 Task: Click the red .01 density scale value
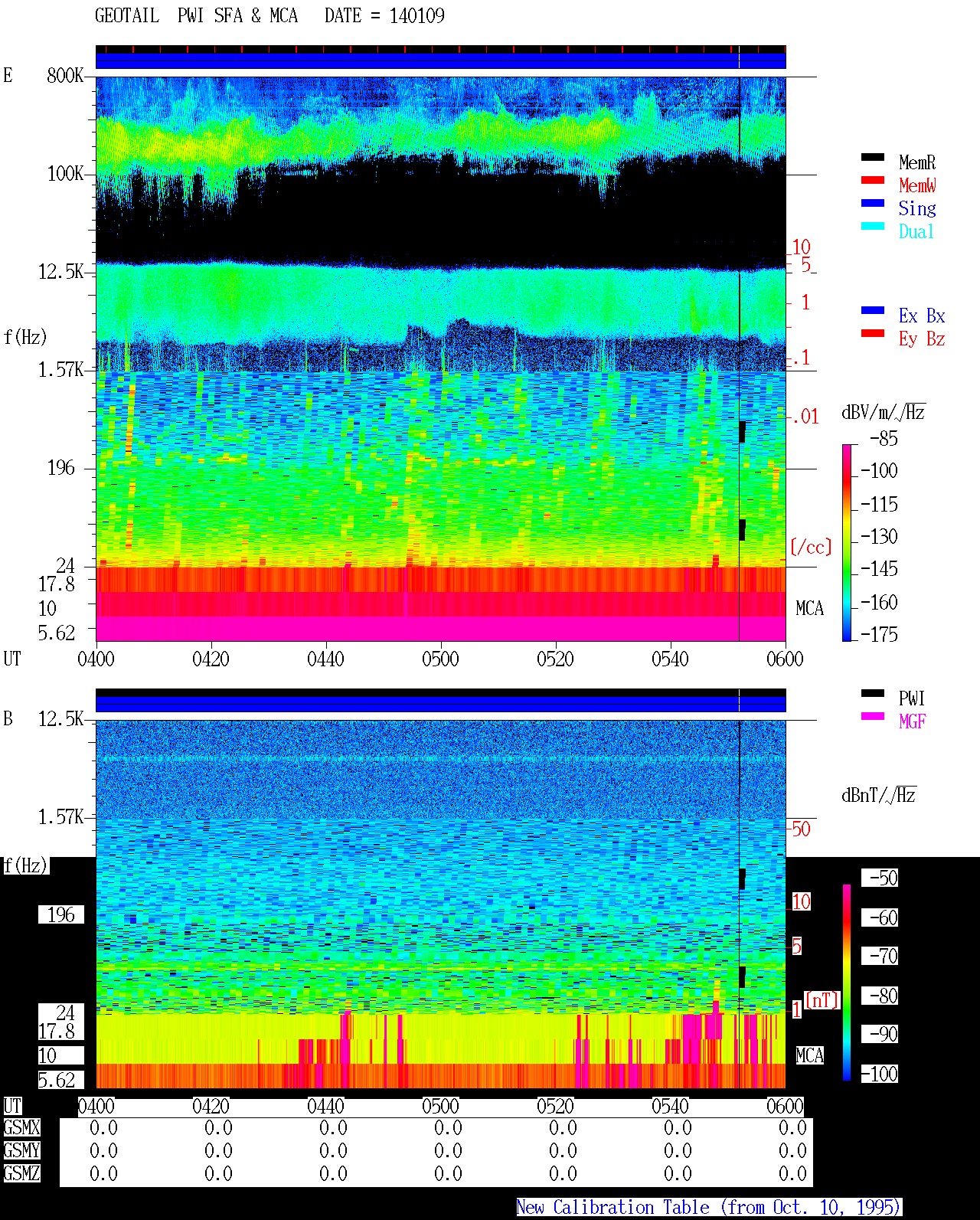805,417
